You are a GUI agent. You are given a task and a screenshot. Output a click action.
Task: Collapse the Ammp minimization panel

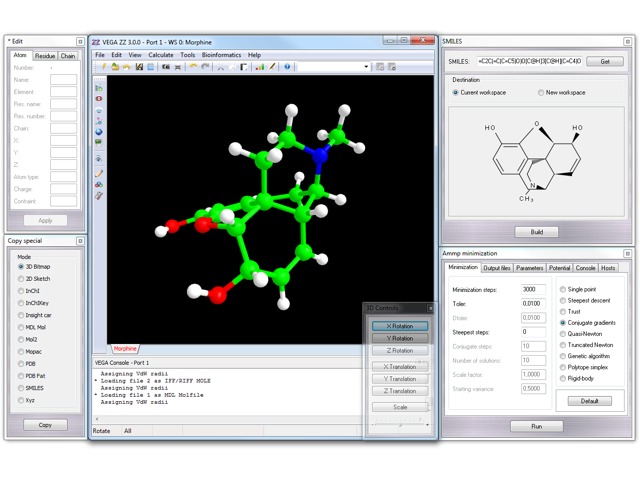click(x=627, y=254)
